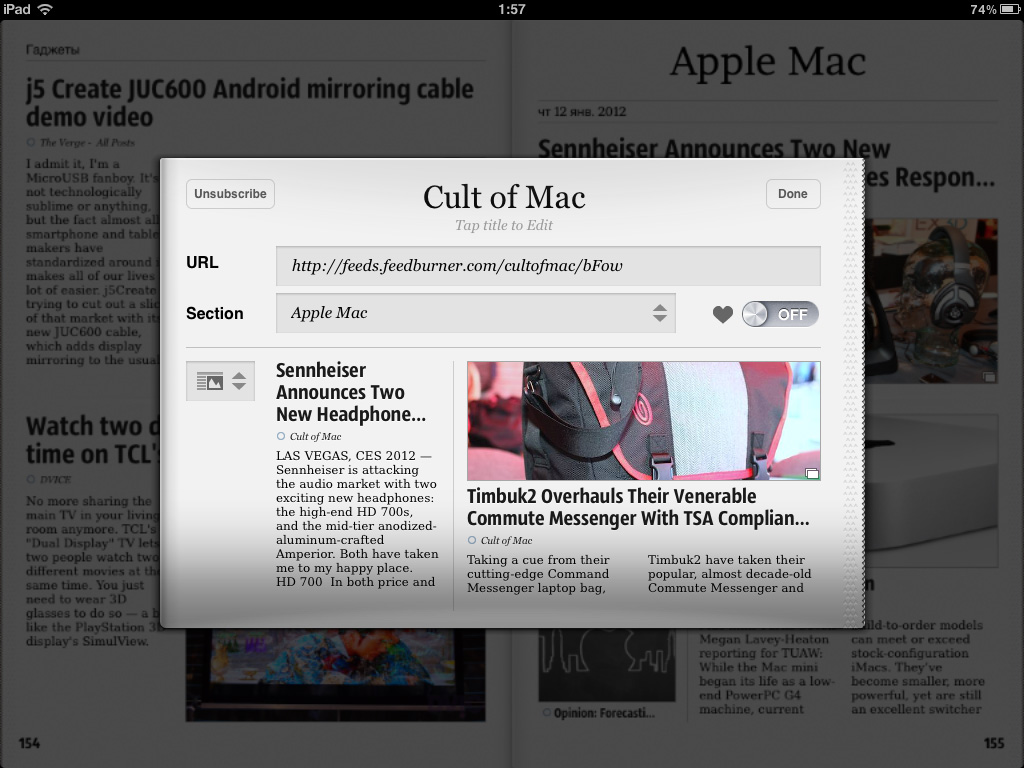Tap the Tap title to Edit hint

(504, 225)
